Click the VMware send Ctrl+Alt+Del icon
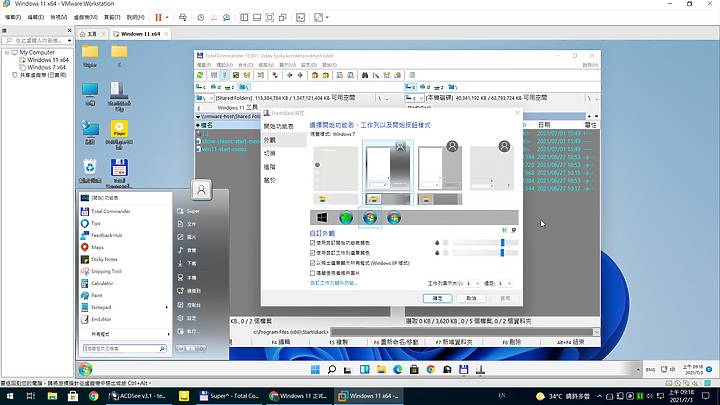Image resolution: width=720 pixels, height=405 pixels. coord(183,17)
